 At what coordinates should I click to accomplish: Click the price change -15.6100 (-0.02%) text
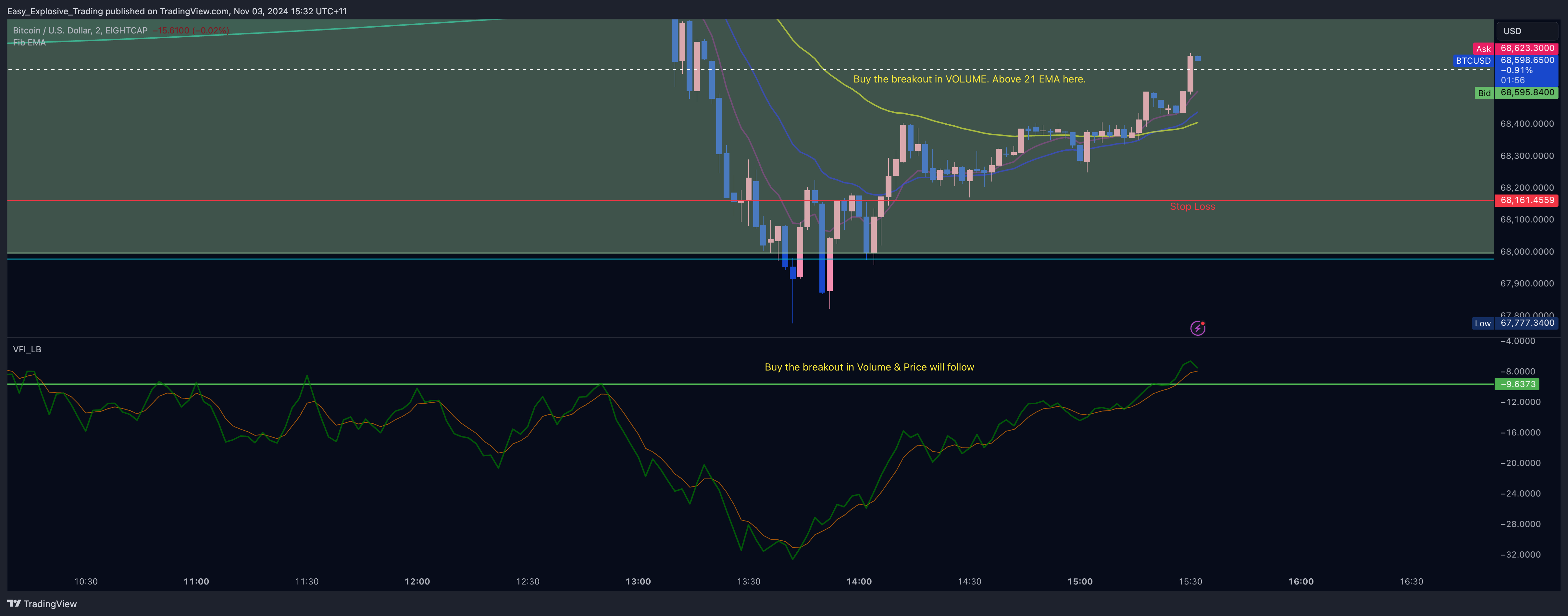[x=191, y=31]
